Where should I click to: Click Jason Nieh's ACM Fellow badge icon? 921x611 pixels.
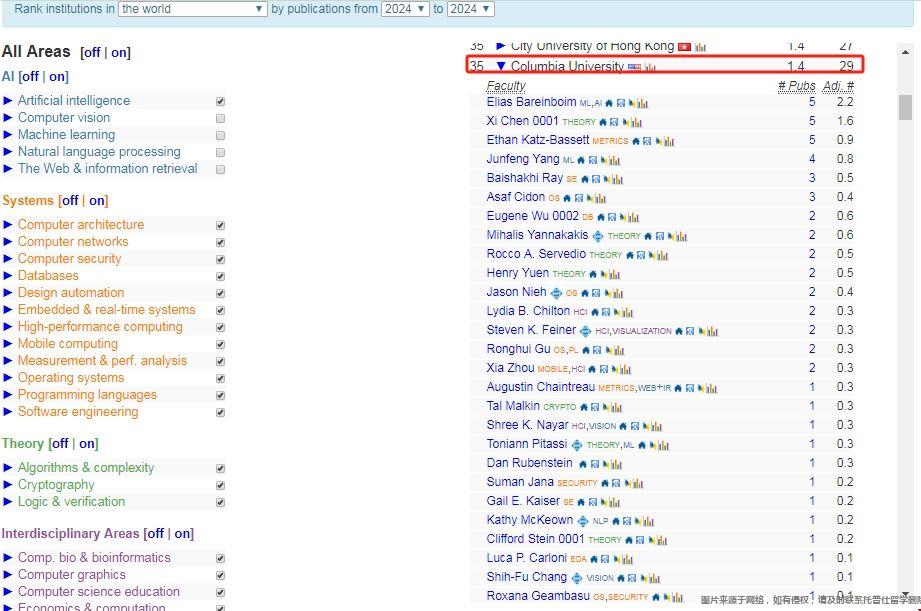click(x=556, y=293)
